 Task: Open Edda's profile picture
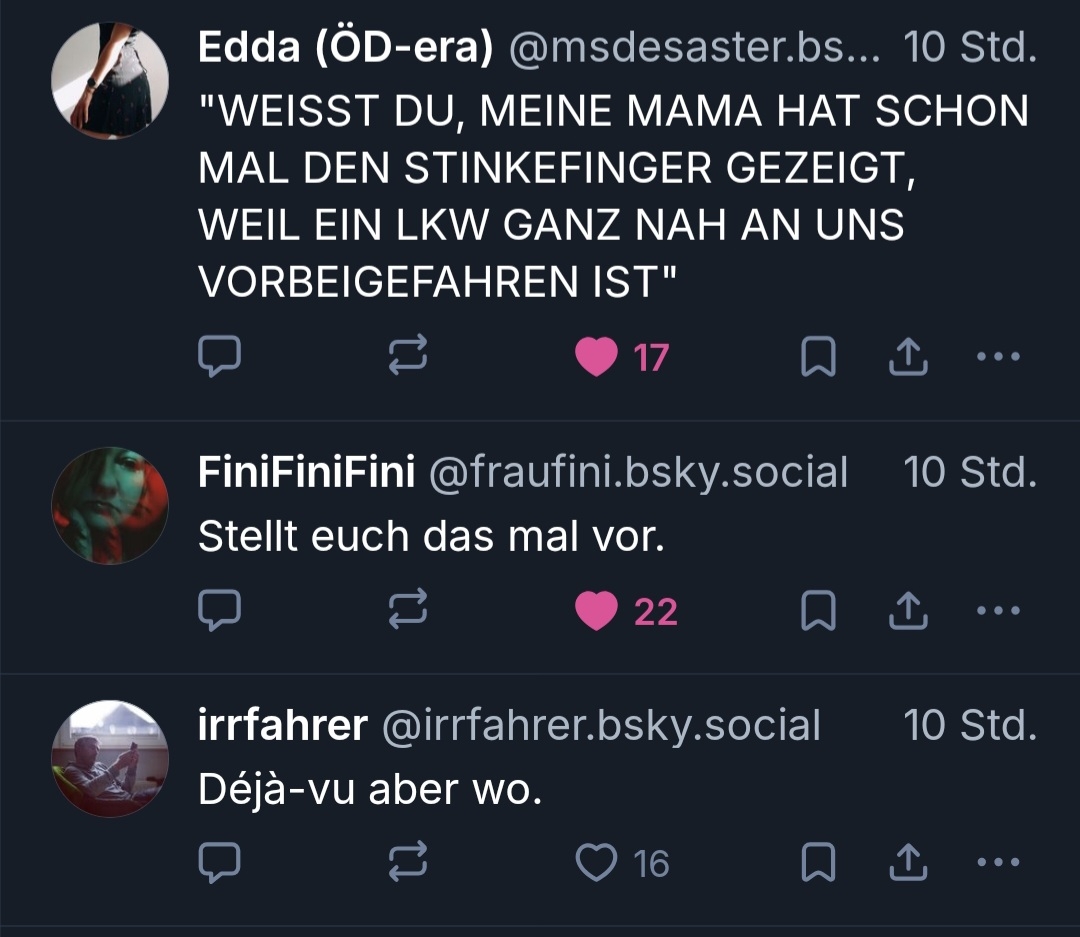(x=110, y=80)
